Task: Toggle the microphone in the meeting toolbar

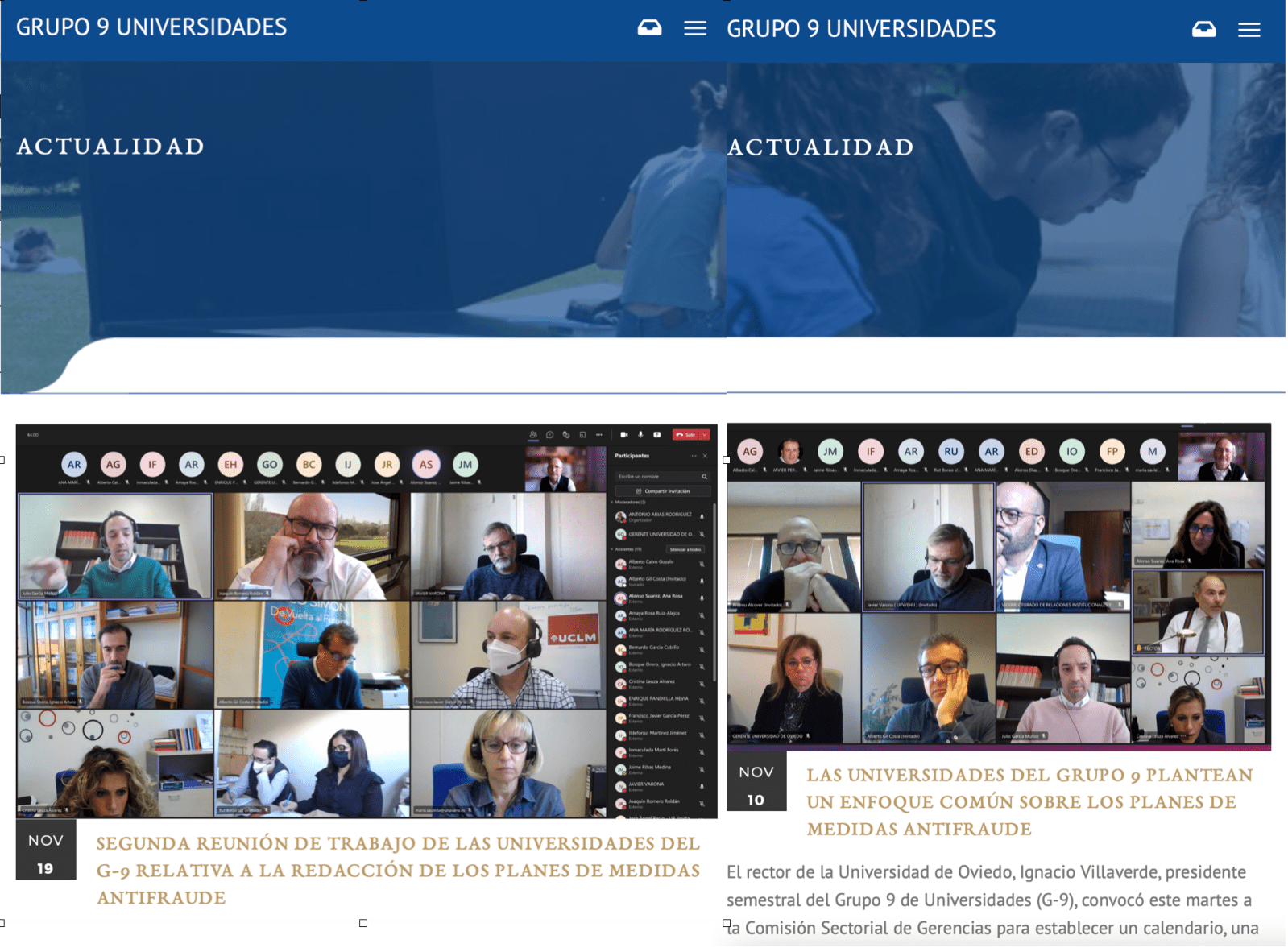Action: (640, 435)
